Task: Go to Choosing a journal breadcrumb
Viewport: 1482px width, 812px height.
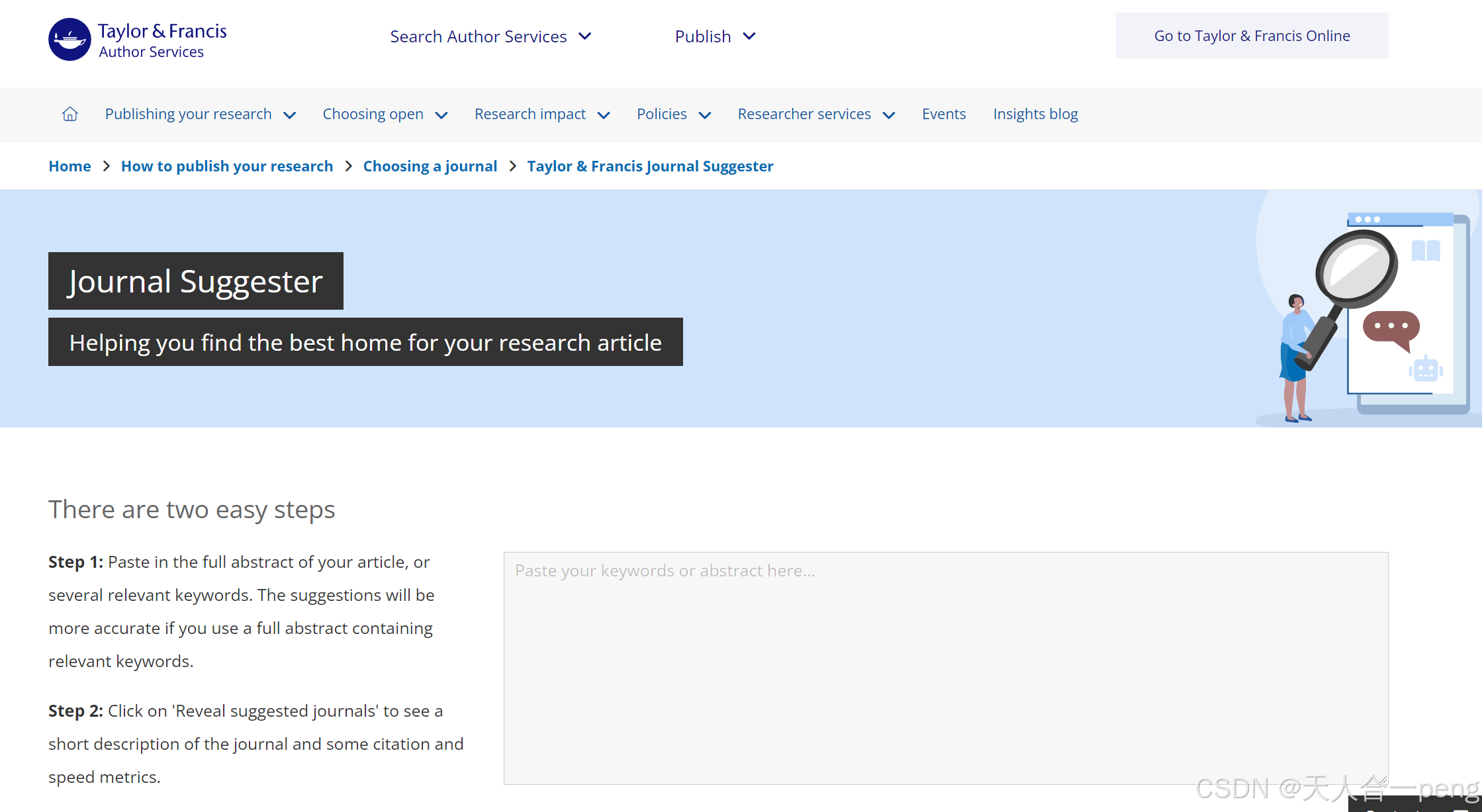Action: click(x=430, y=166)
